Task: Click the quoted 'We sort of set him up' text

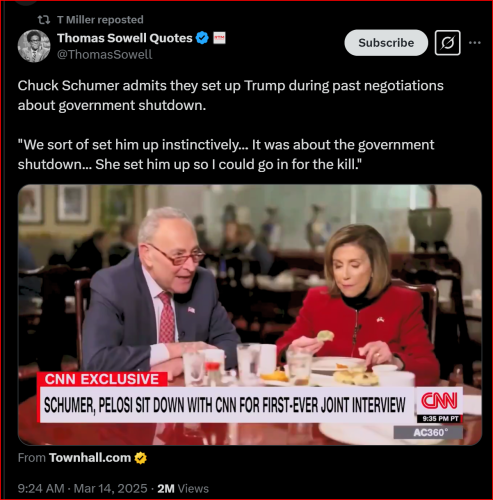Action: 226,154
